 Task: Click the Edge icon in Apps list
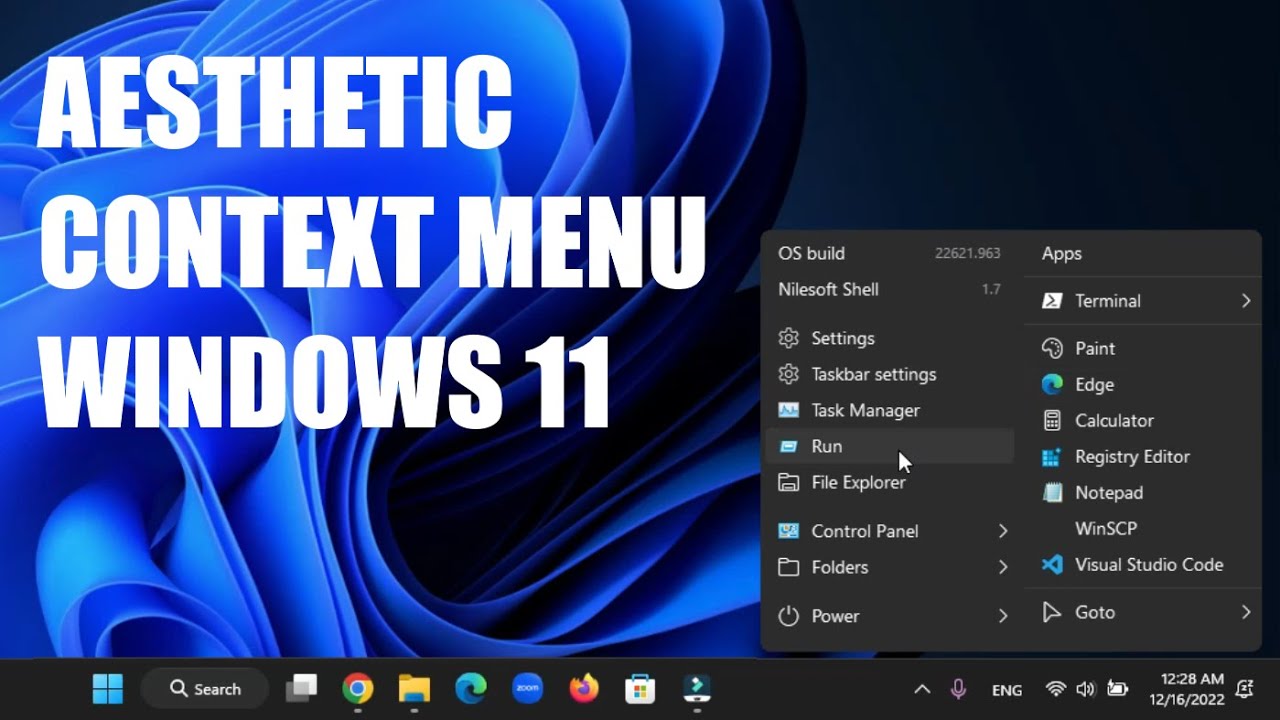[x=1051, y=384]
